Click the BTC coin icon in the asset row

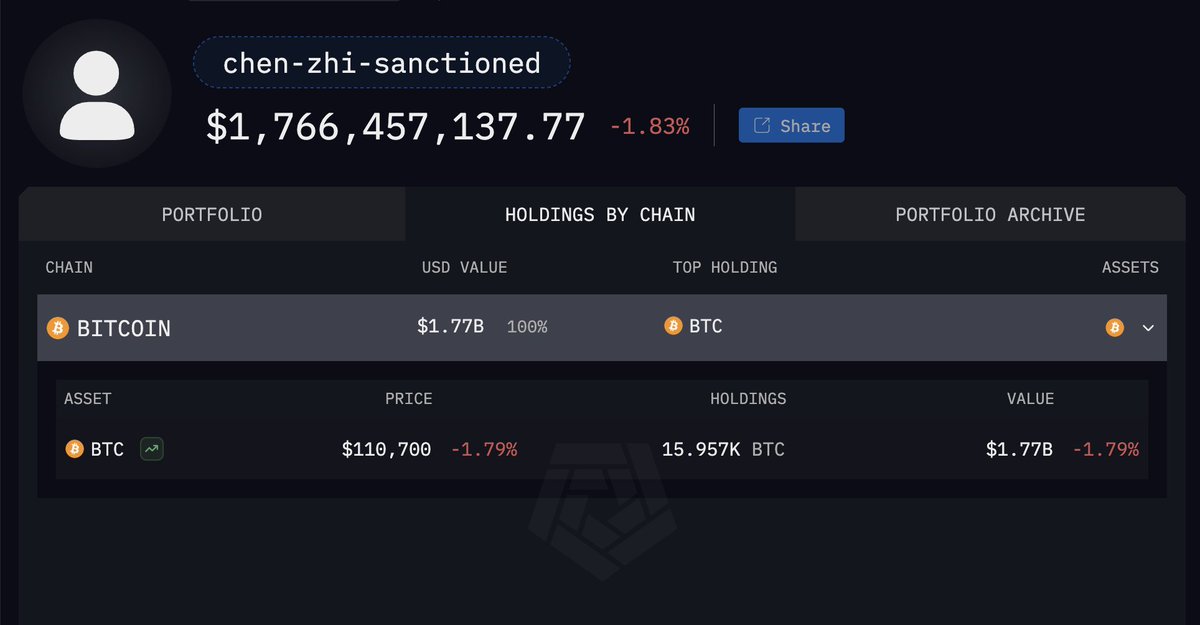pyautogui.click(x=74, y=449)
